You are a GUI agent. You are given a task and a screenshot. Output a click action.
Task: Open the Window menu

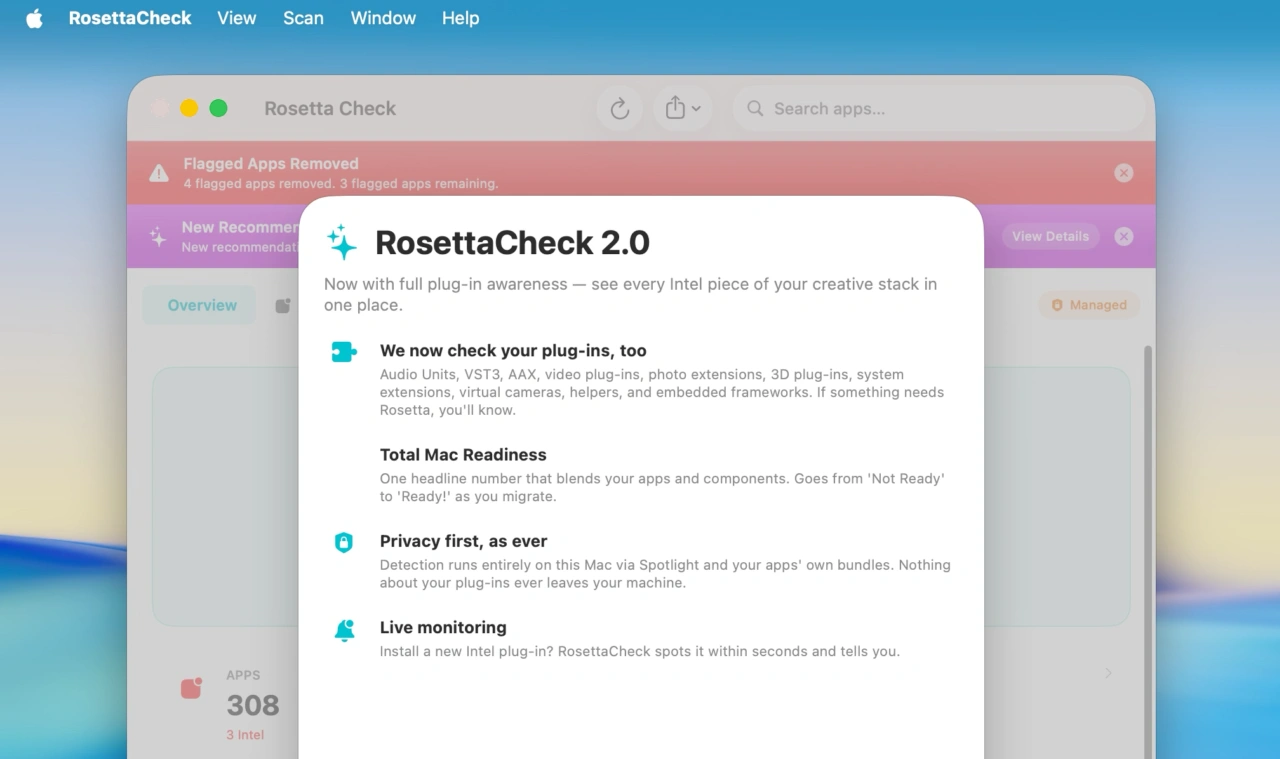pos(383,18)
